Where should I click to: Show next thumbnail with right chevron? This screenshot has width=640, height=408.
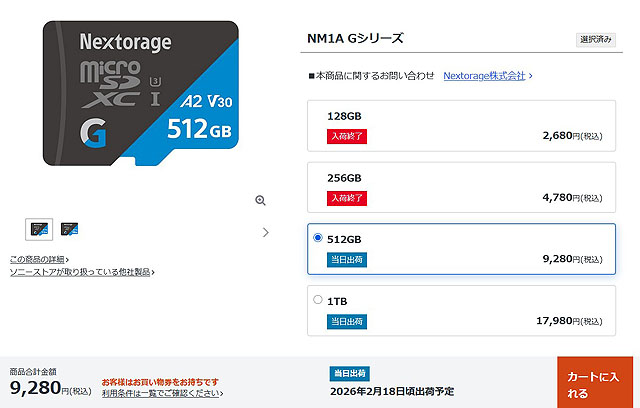[265, 232]
